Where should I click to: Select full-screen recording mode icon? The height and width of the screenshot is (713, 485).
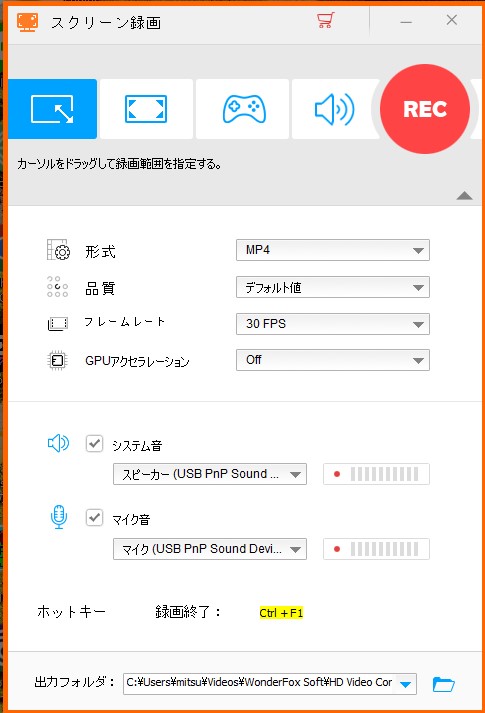pyautogui.click(x=146, y=109)
